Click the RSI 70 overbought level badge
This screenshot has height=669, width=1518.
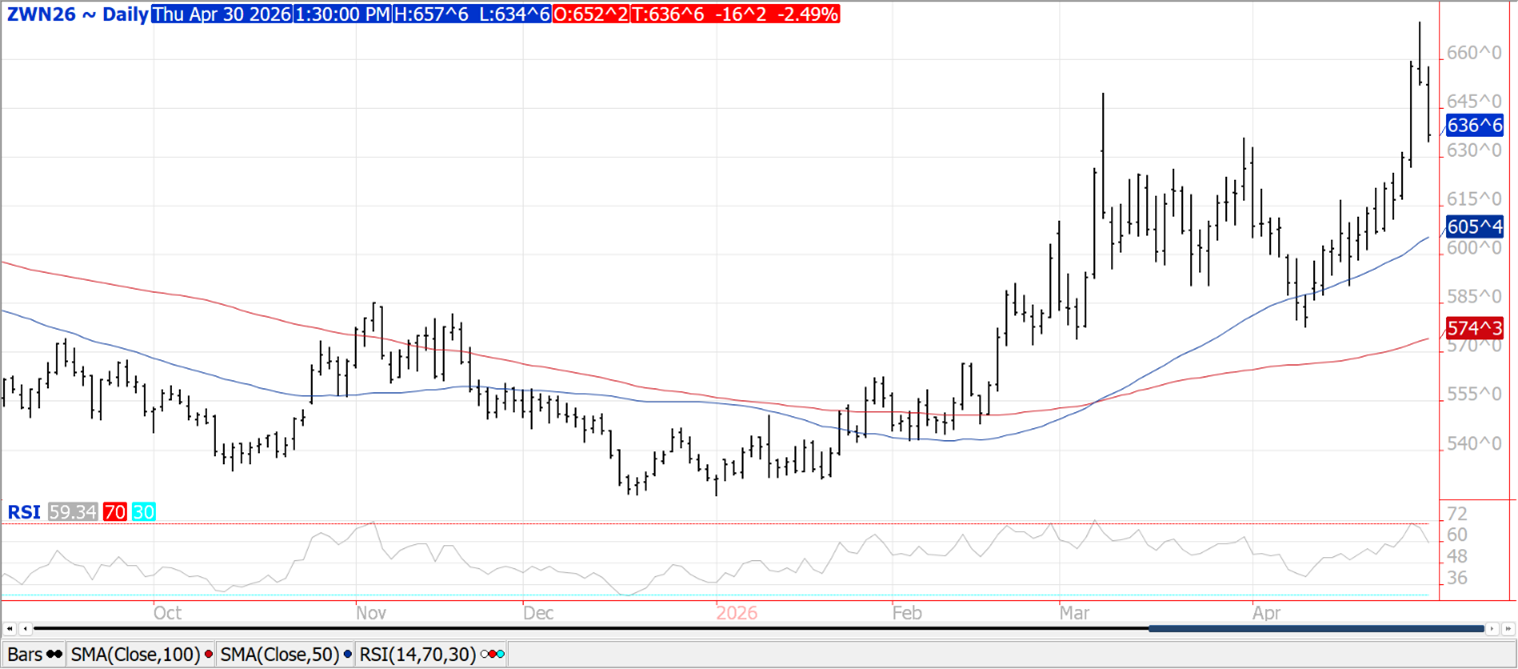[x=114, y=512]
